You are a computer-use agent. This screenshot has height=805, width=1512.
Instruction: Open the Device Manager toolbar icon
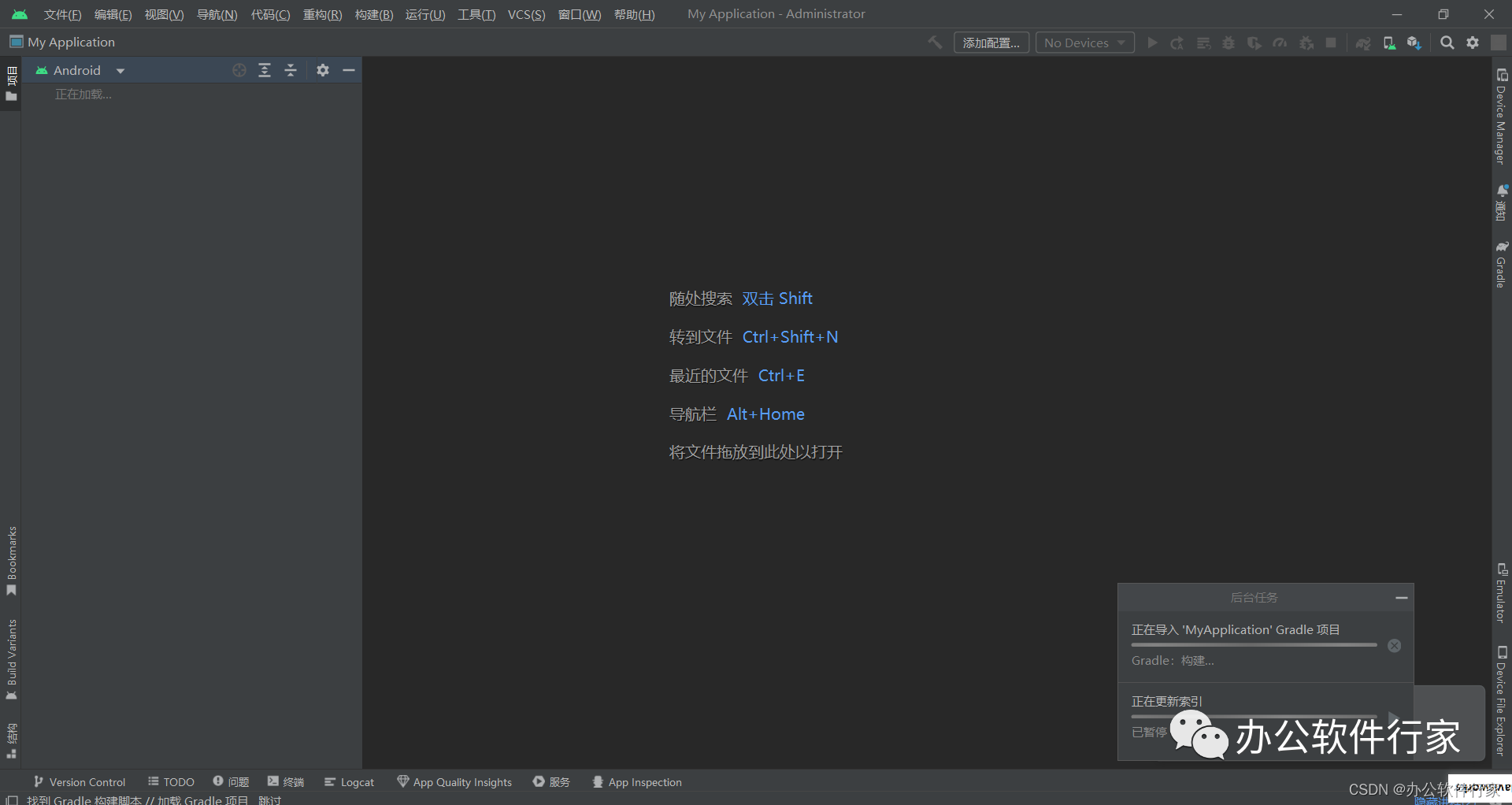[x=1389, y=43]
